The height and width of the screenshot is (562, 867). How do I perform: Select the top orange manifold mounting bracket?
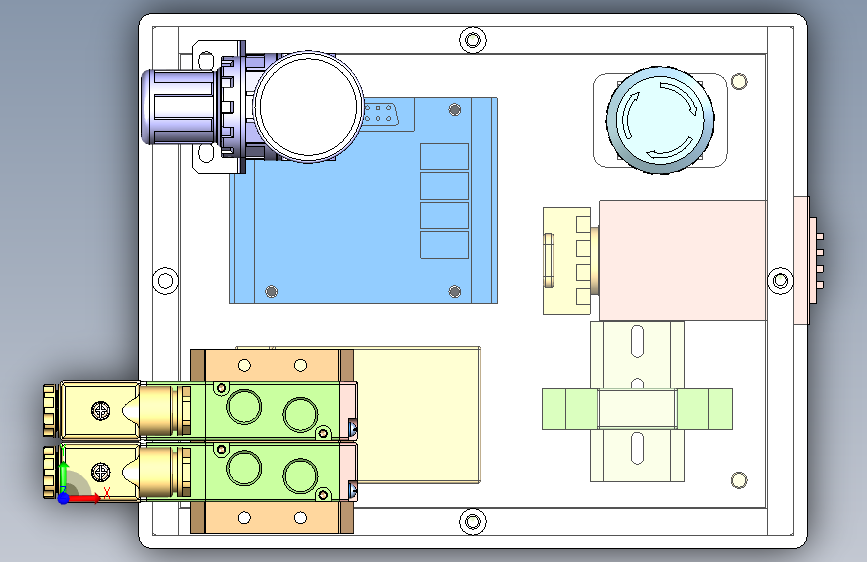(271, 366)
